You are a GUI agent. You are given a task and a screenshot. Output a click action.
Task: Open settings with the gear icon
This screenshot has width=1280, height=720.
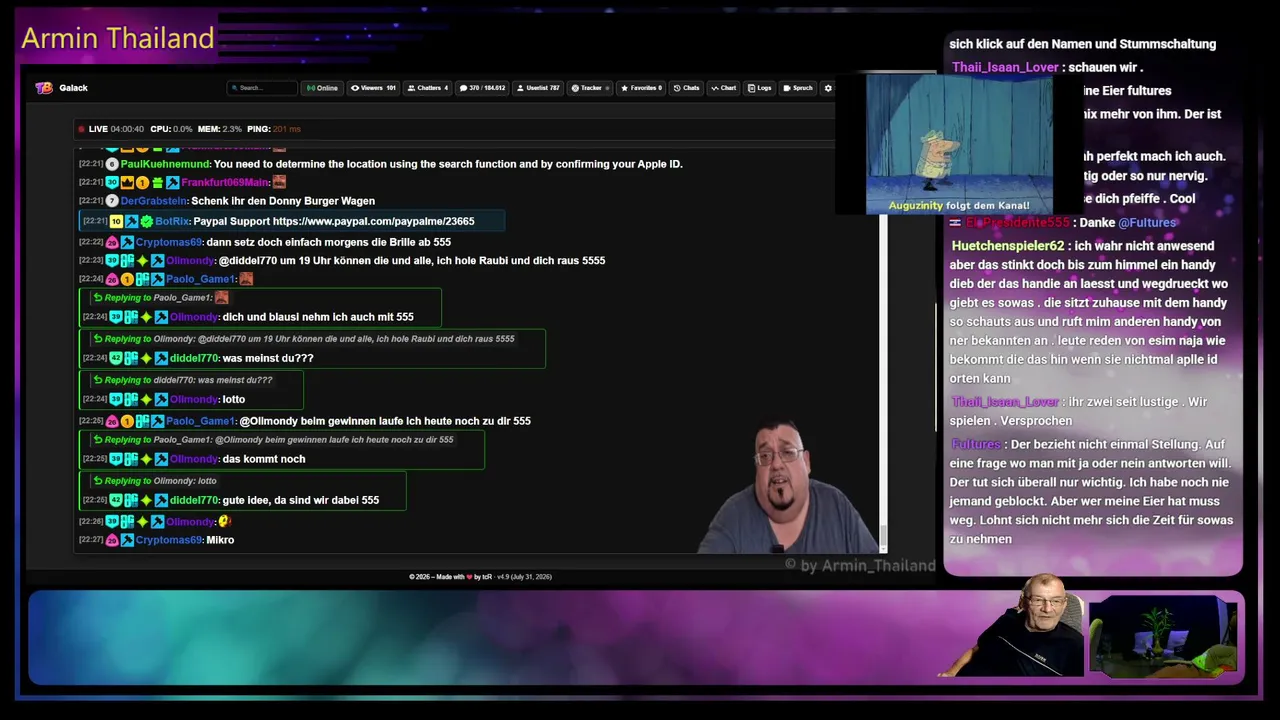(x=828, y=88)
